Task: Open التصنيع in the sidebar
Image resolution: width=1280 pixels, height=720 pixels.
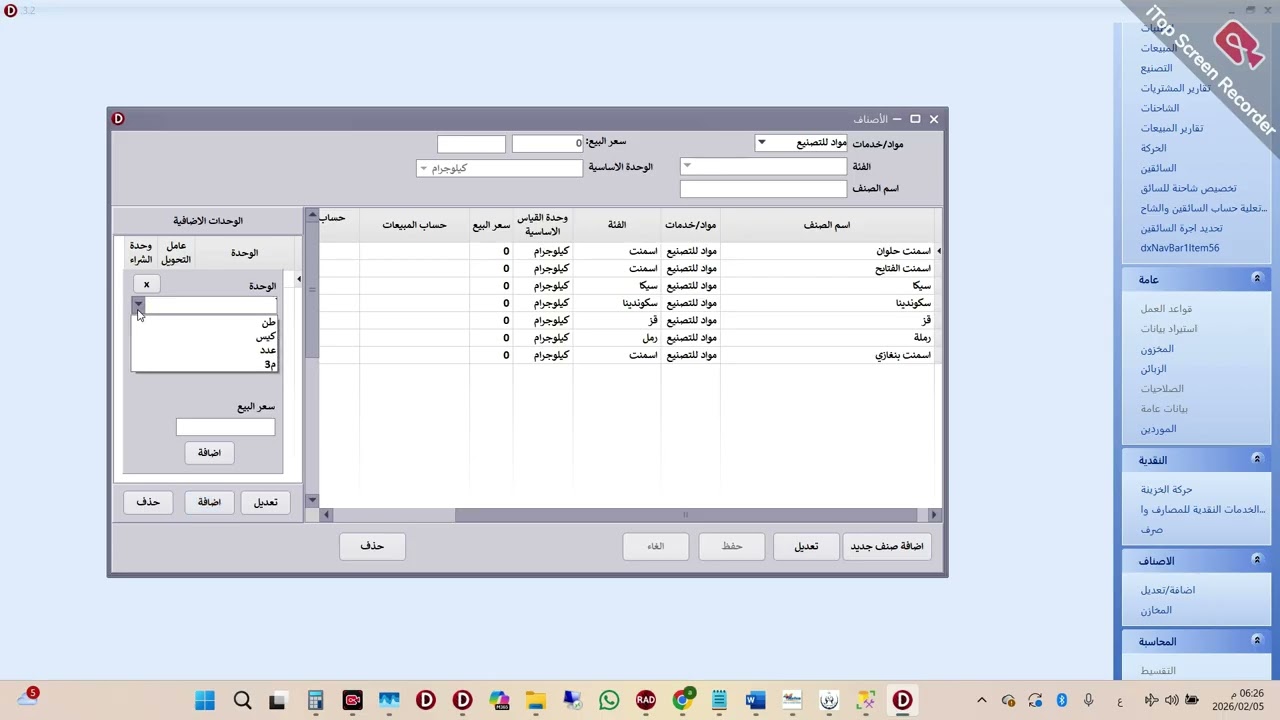Action: click(x=1156, y=68)
